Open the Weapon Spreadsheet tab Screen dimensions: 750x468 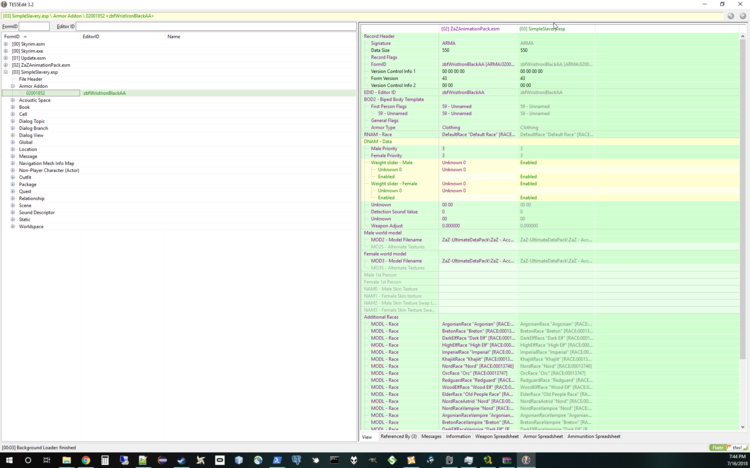[496, 436]
